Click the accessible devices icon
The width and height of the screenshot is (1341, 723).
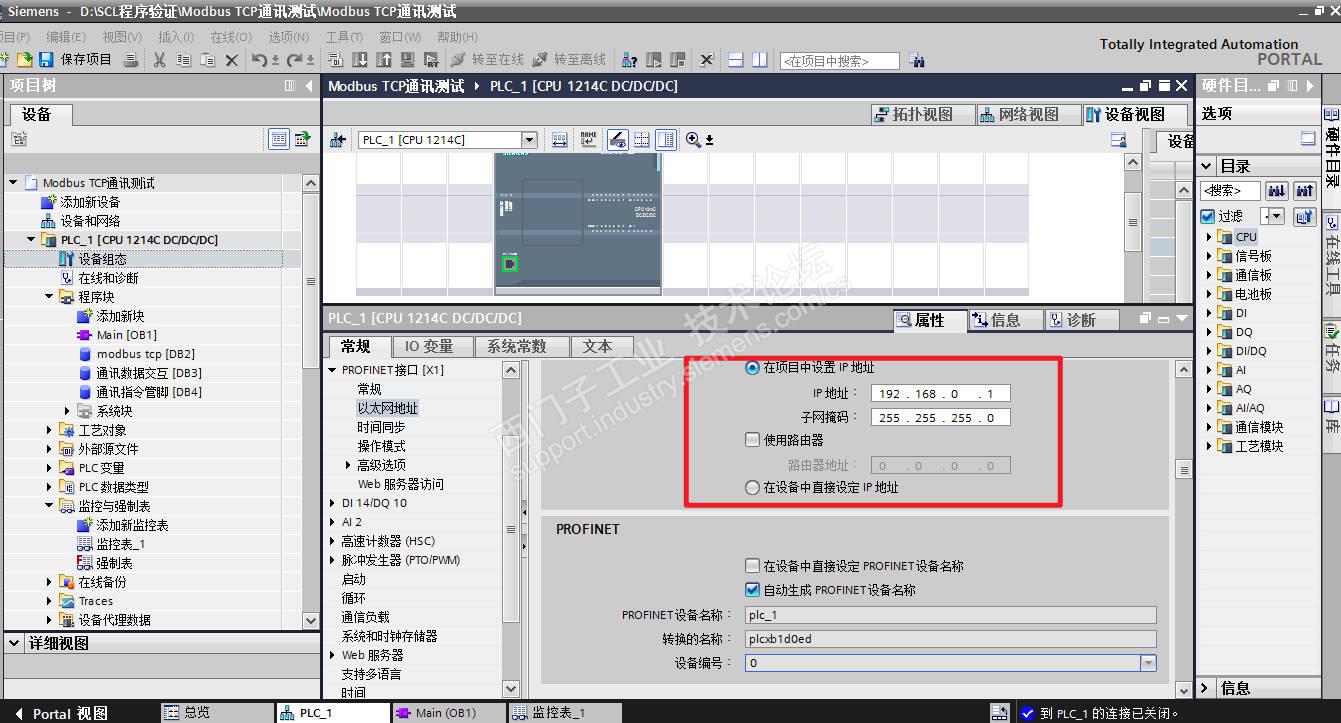point(630,60)
